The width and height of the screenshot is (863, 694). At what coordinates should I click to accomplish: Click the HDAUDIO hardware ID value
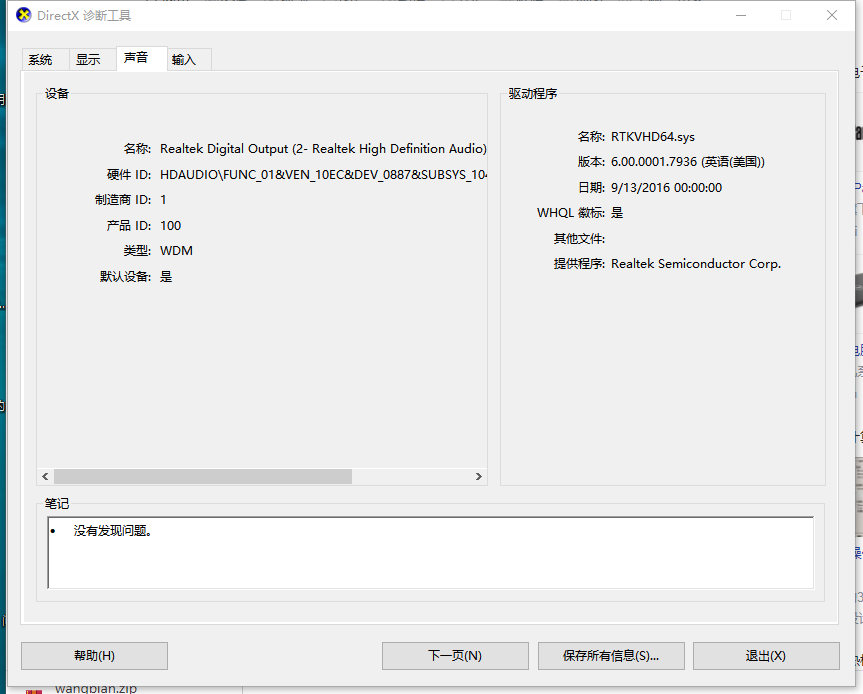(x=323, y=175)
